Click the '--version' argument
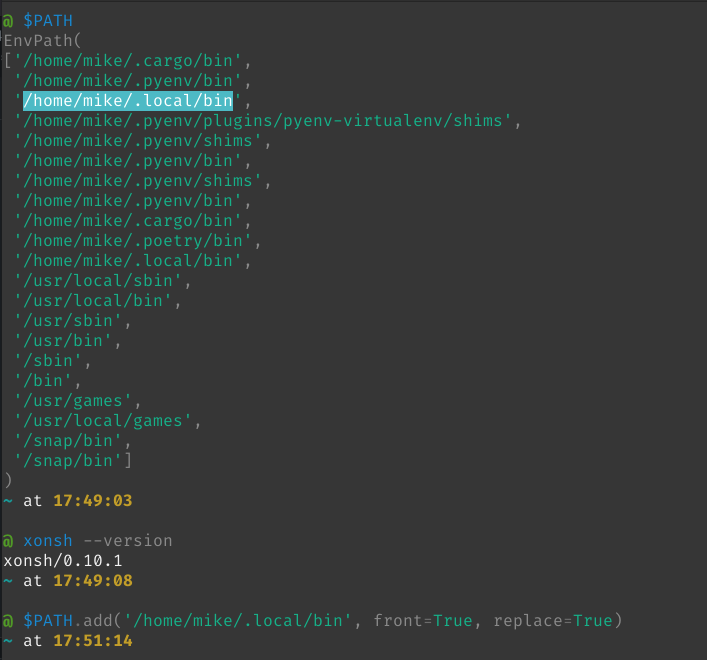This screenshot has width=707, height=660. coord(128,541)
